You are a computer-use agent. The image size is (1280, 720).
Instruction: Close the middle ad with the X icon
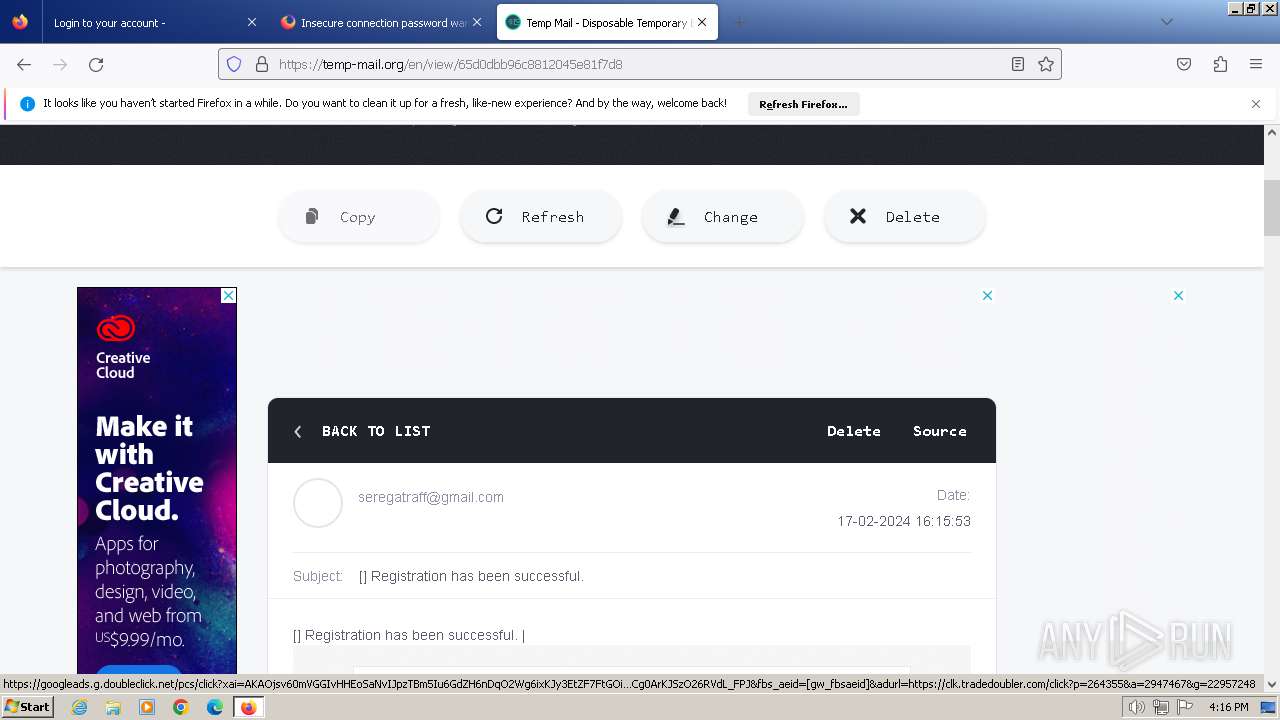pos(987,295)
